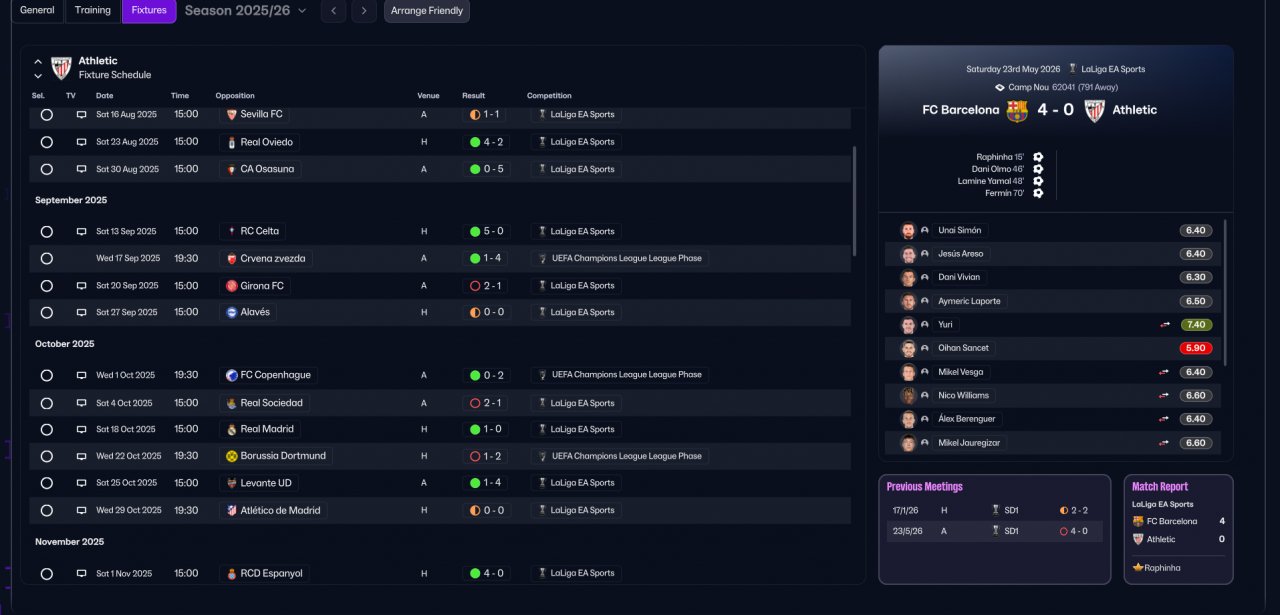Click the goal ball icon beside Fermín 70'
Screen dimensions: 1280x615
pos(1038,193)
